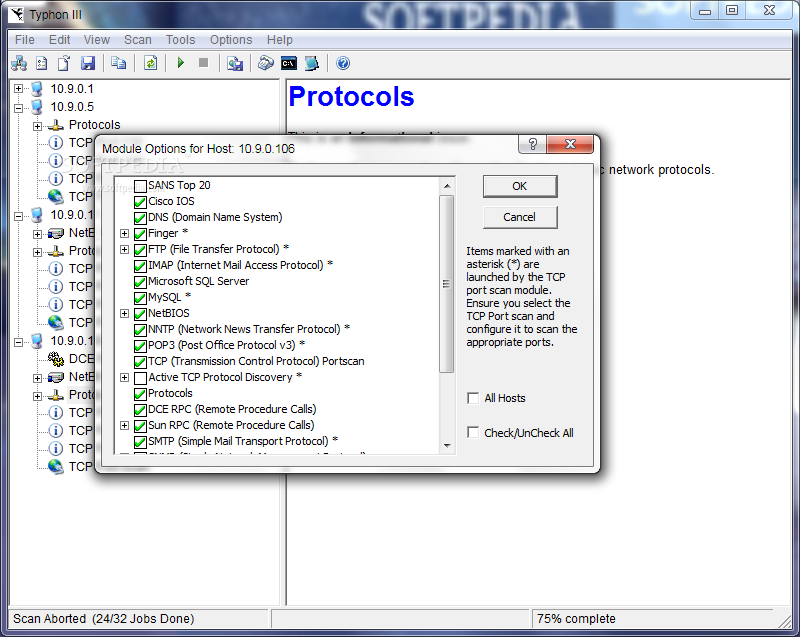Open the Options menu
Image resolution: width=800 pixels, height=637 pixels.
coord(231,40)
